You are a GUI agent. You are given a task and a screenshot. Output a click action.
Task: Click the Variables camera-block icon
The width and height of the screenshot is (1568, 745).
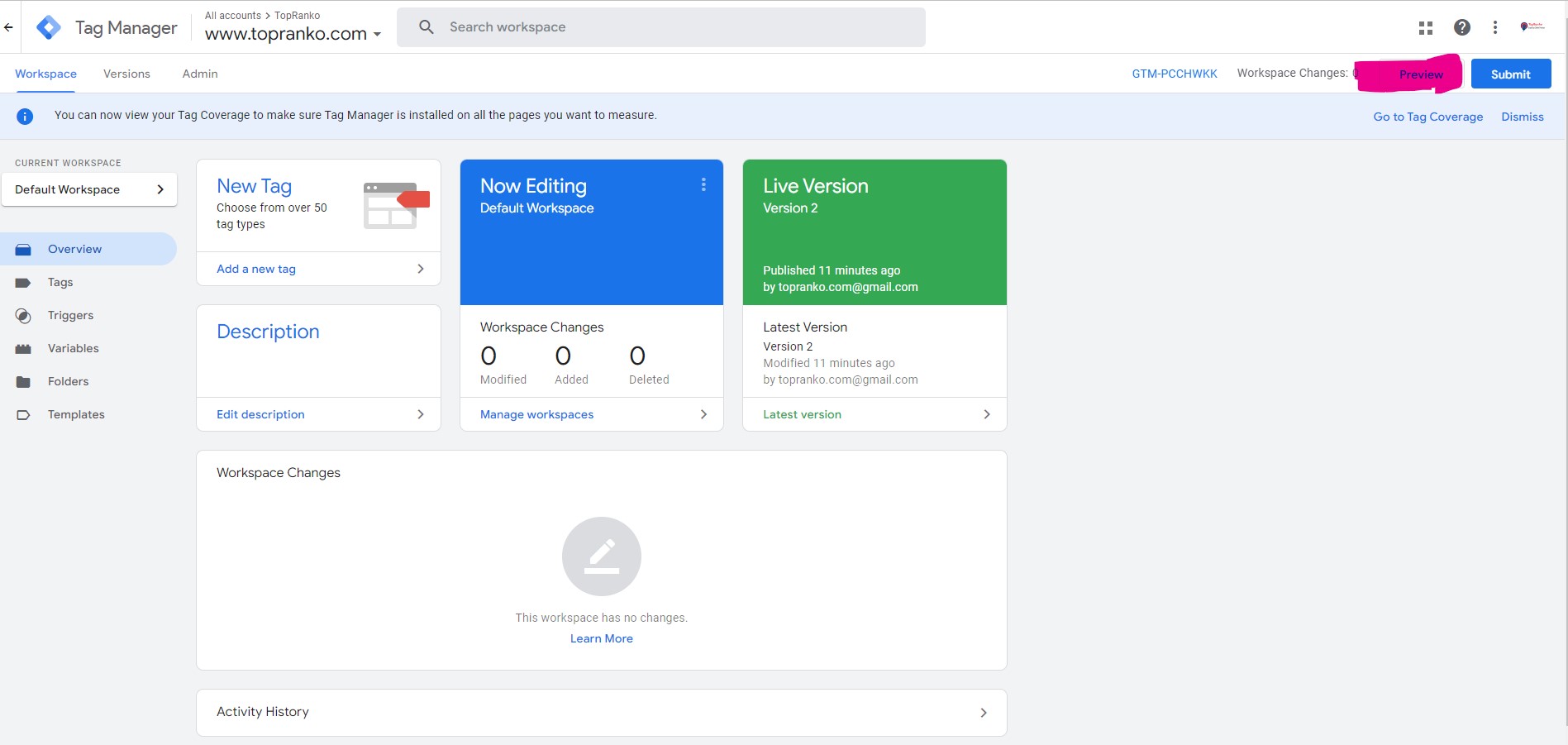pyautogui.click(x=23, y=349)
